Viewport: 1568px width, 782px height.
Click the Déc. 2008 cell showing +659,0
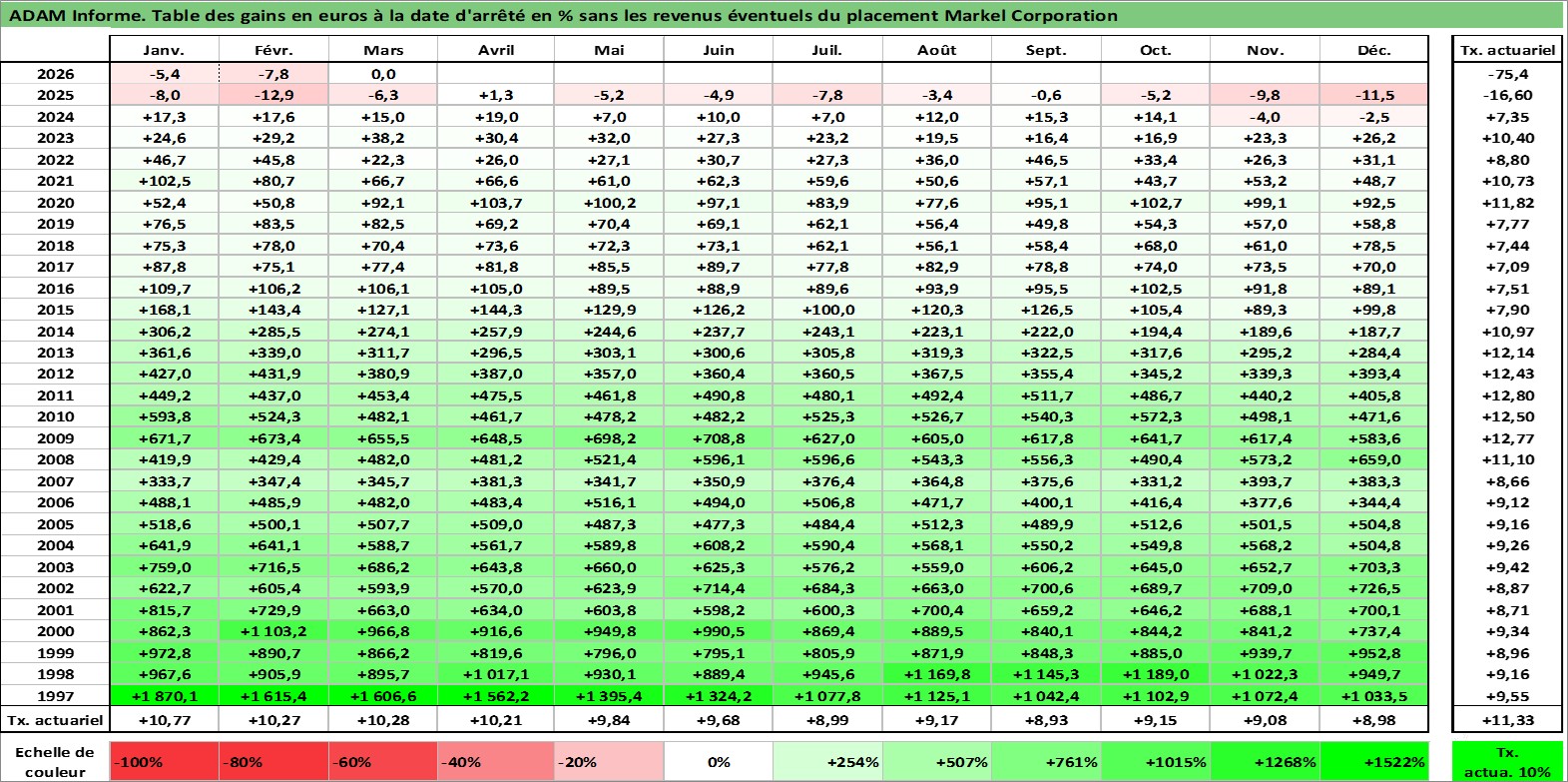[x=1374, y=459]
